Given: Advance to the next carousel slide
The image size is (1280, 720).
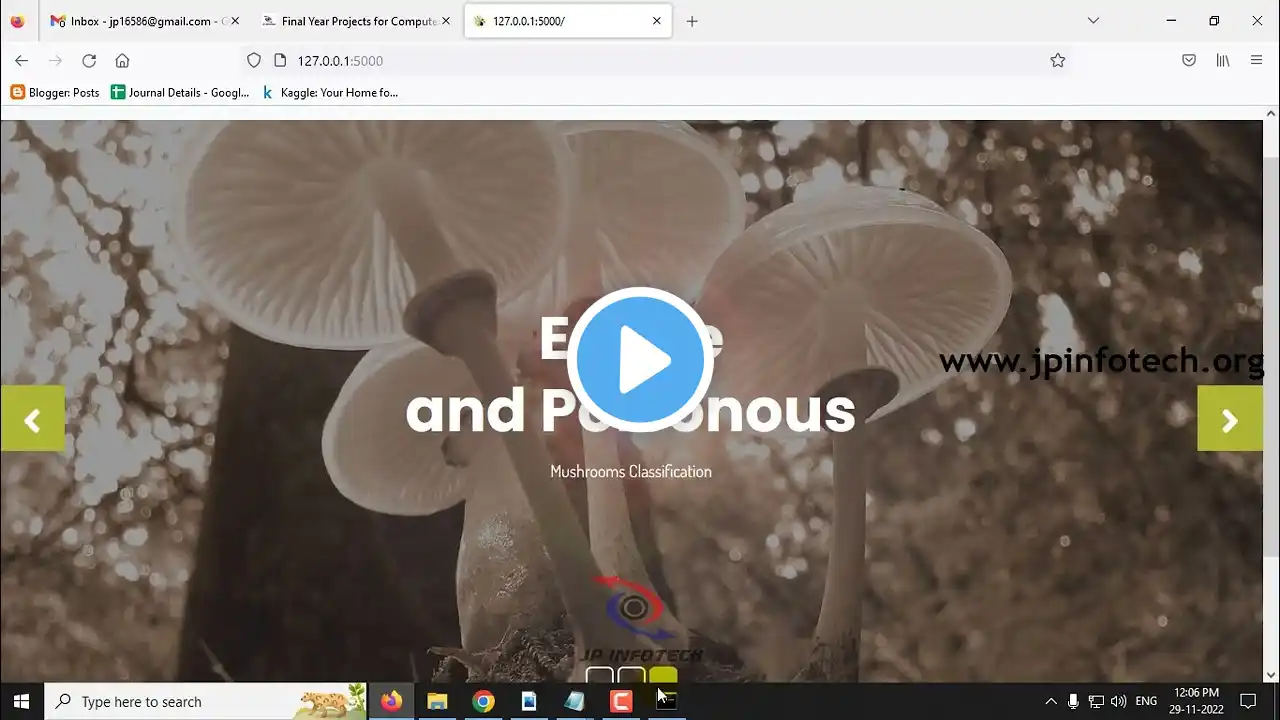Looking at the screenshot, I should click(1230, 419).
